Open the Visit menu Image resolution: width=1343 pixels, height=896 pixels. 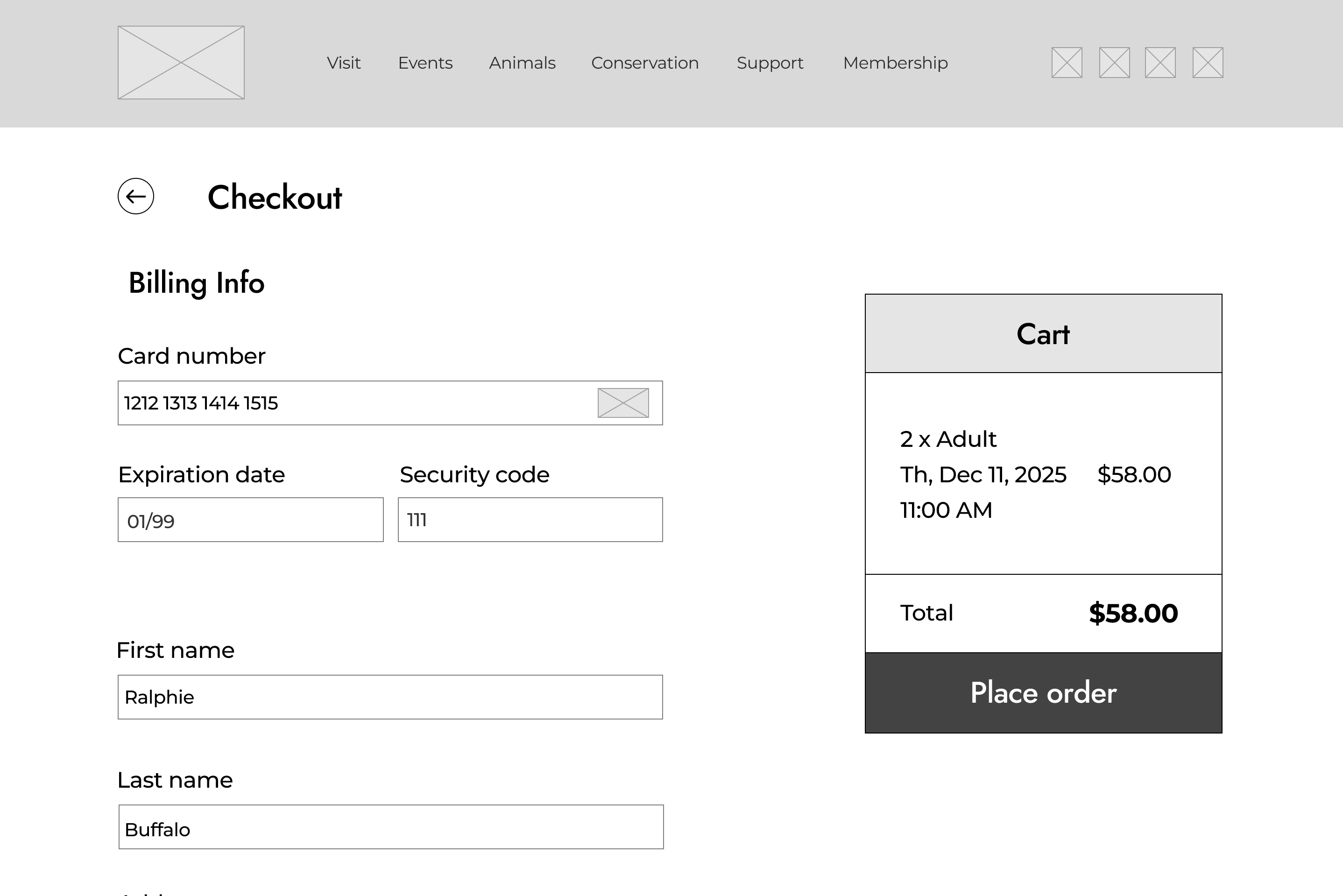coord(344,63)
